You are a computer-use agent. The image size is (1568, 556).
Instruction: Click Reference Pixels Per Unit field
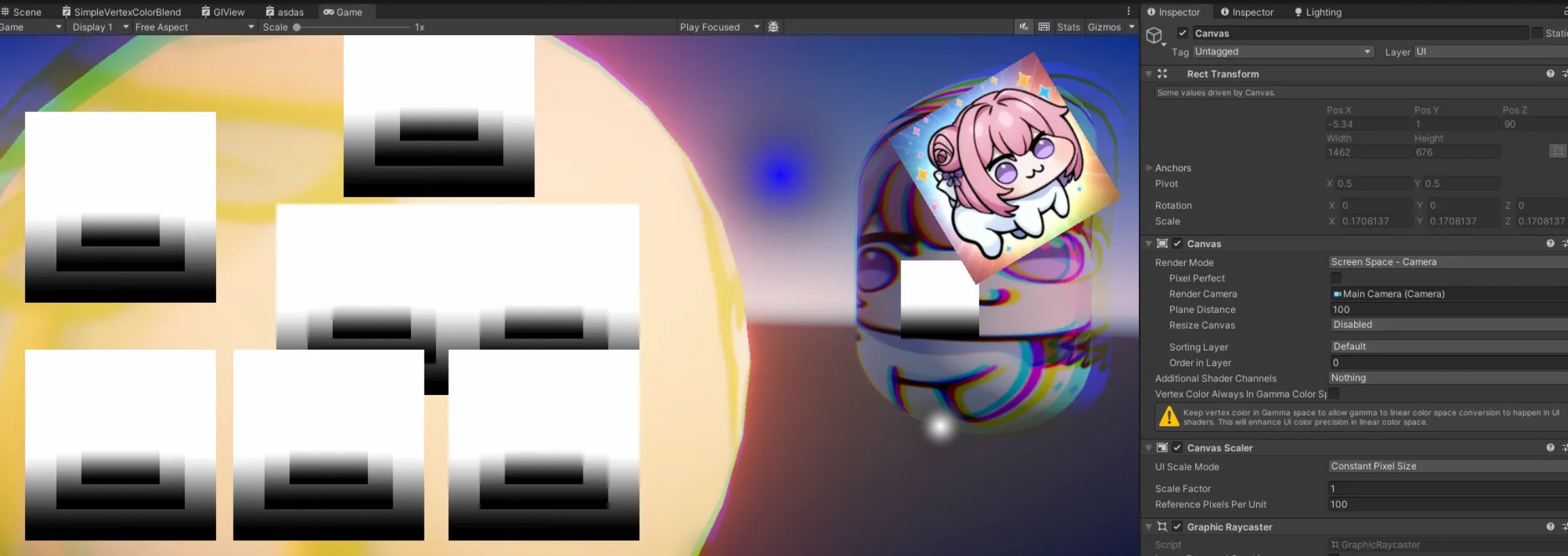(1448, 504)
